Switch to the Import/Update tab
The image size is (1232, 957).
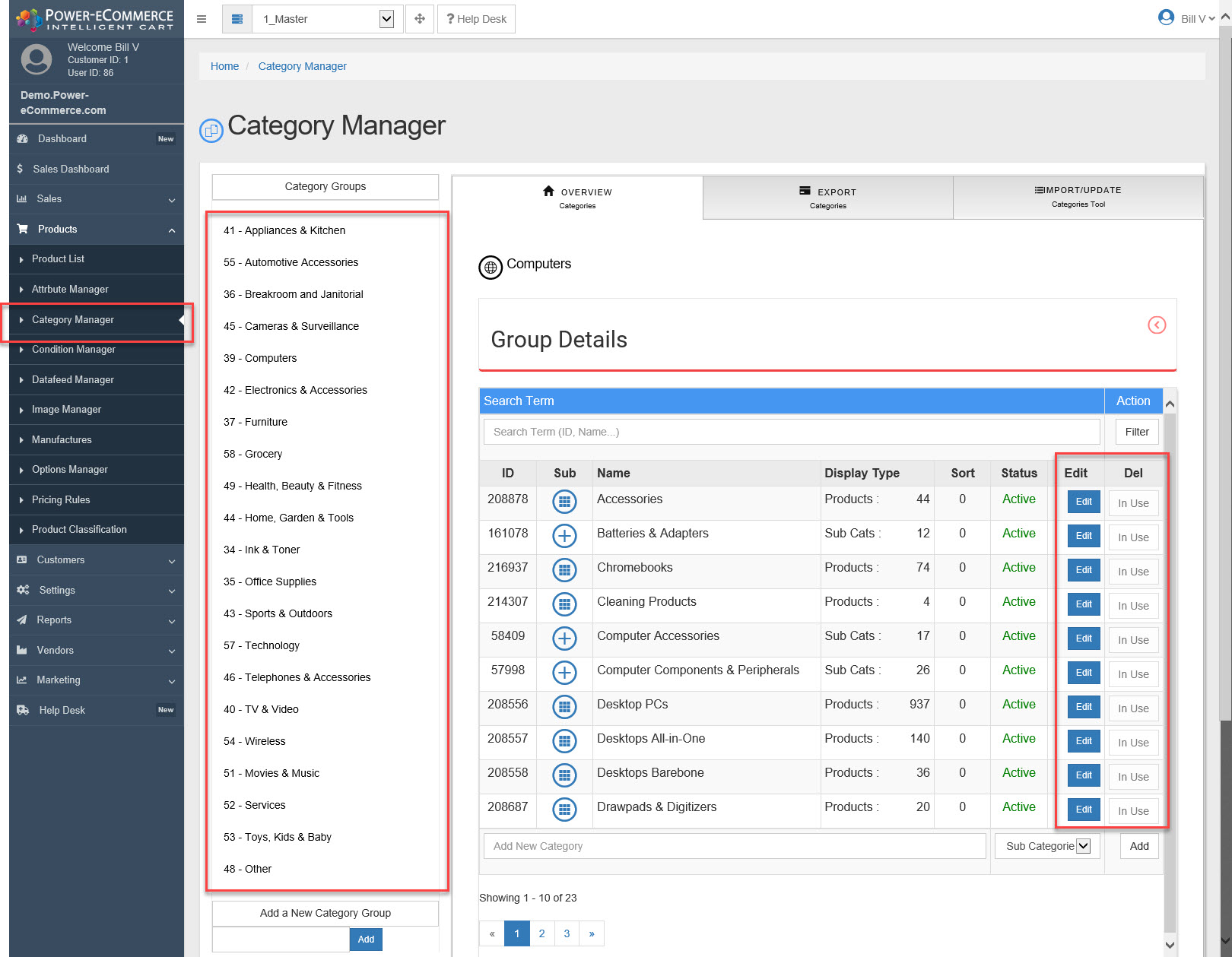[1078, 197]
